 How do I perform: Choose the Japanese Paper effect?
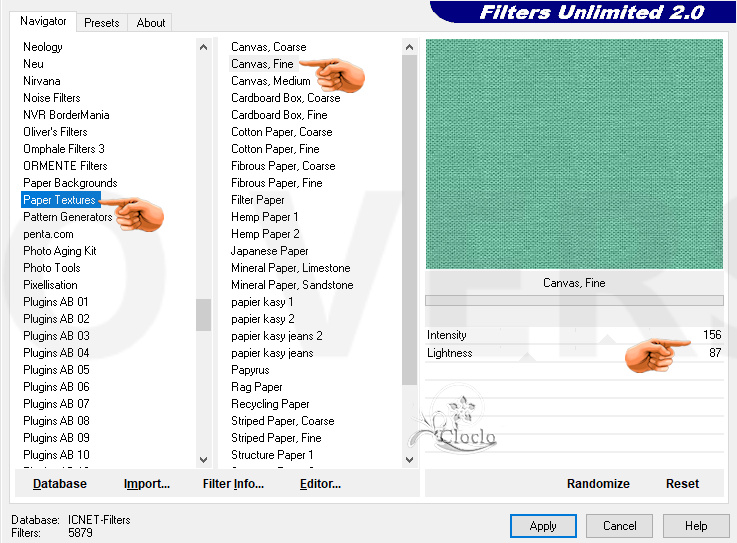point(269,251)
